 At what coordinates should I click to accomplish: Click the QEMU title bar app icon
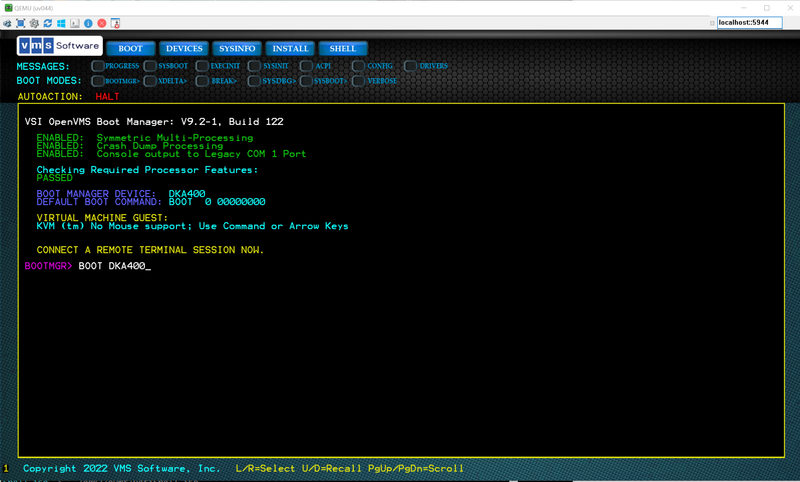coord(8,8)
